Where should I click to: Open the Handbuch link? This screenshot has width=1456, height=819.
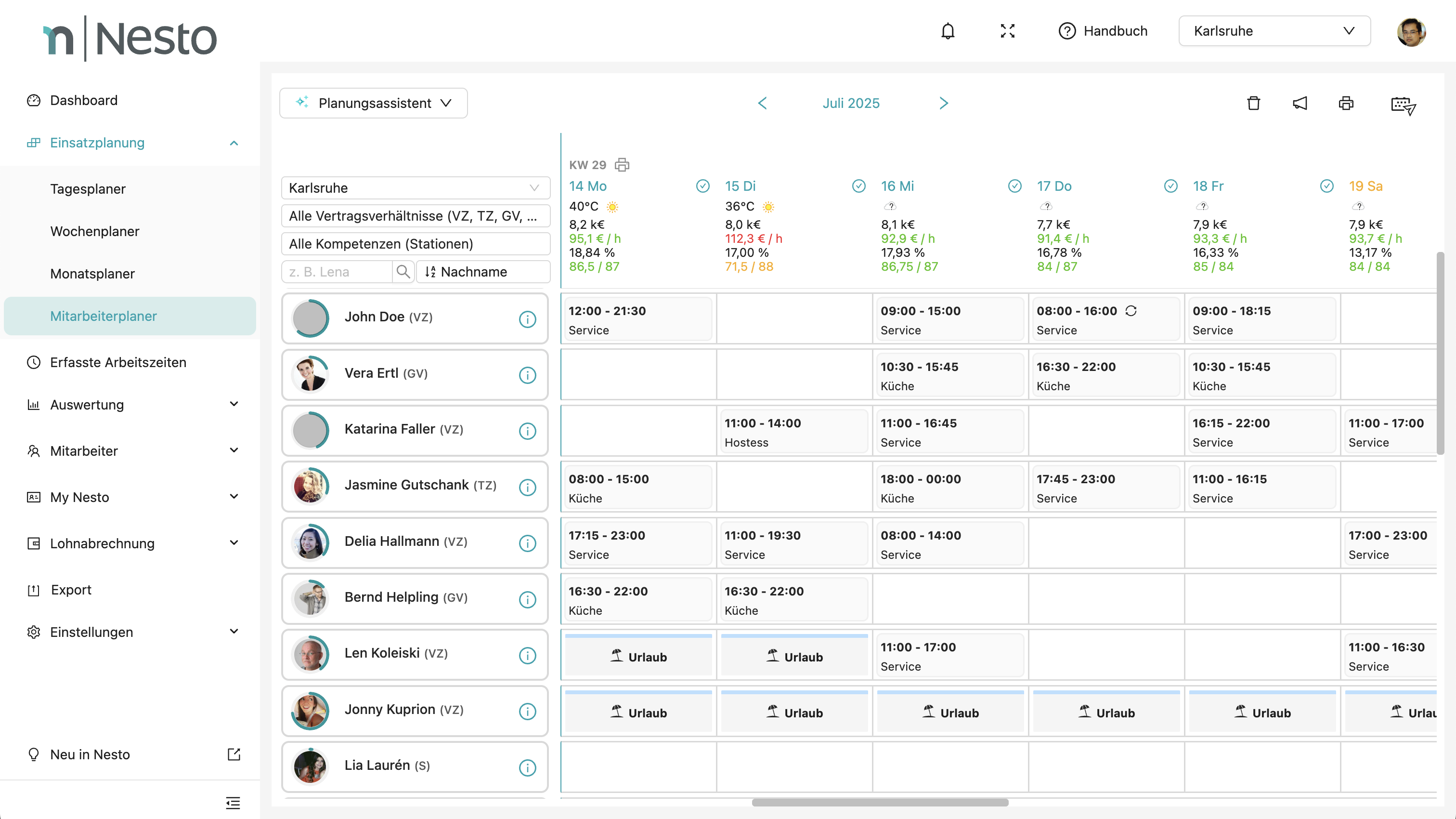coord(1103,31)
